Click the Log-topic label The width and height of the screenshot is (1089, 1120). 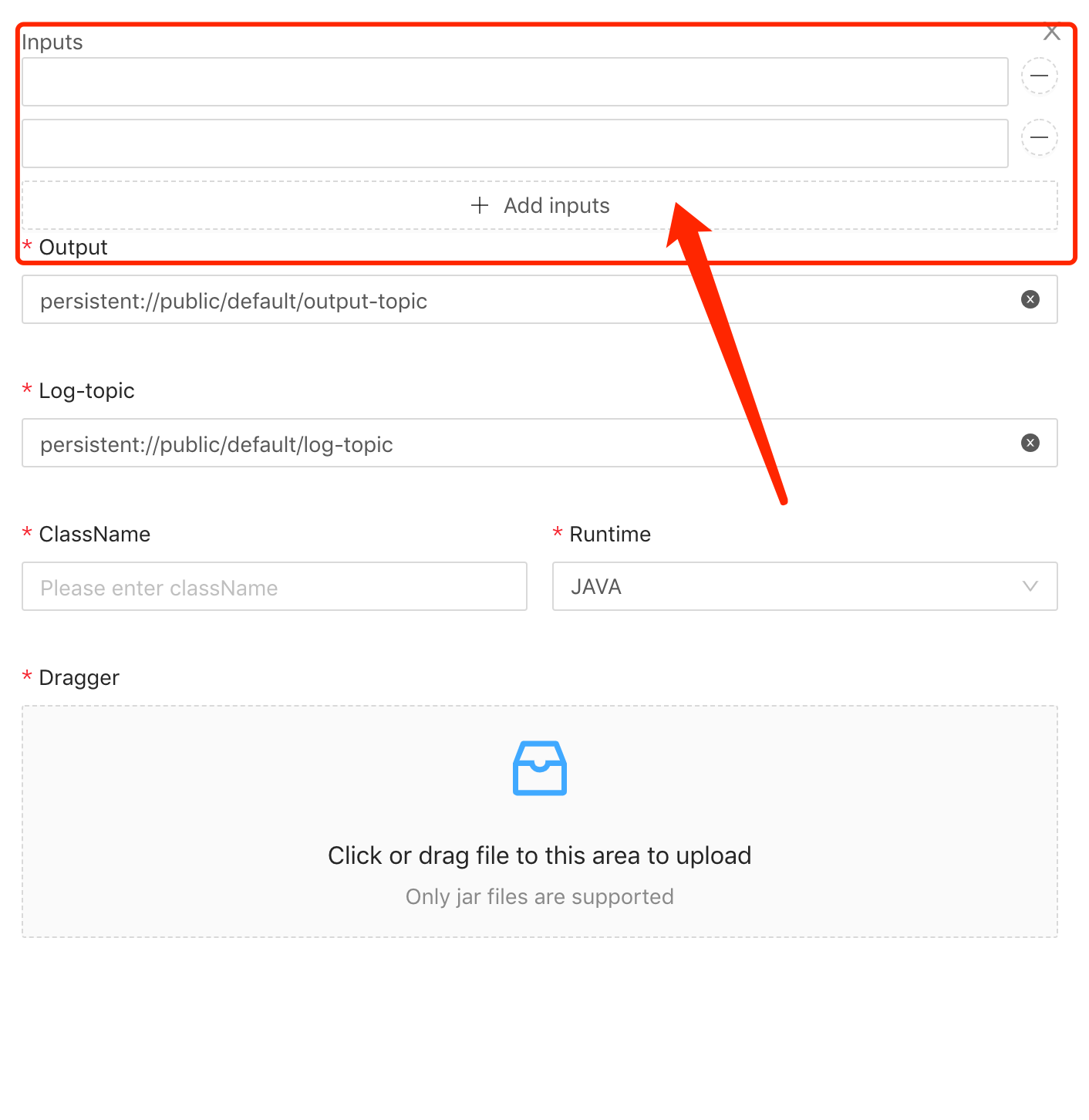tap(87, 390)
